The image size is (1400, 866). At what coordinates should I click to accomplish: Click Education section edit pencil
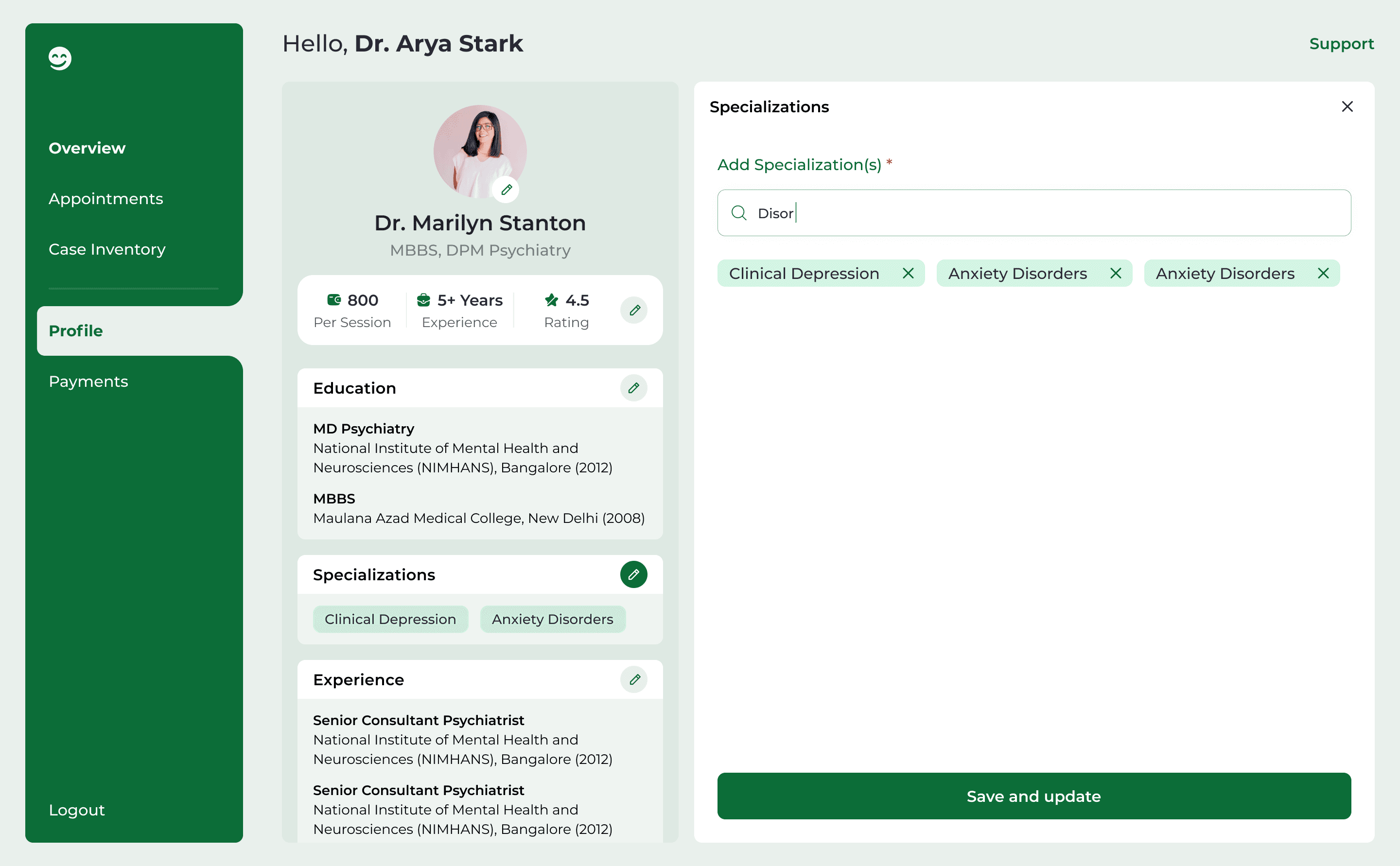click(x=633, y=388)
